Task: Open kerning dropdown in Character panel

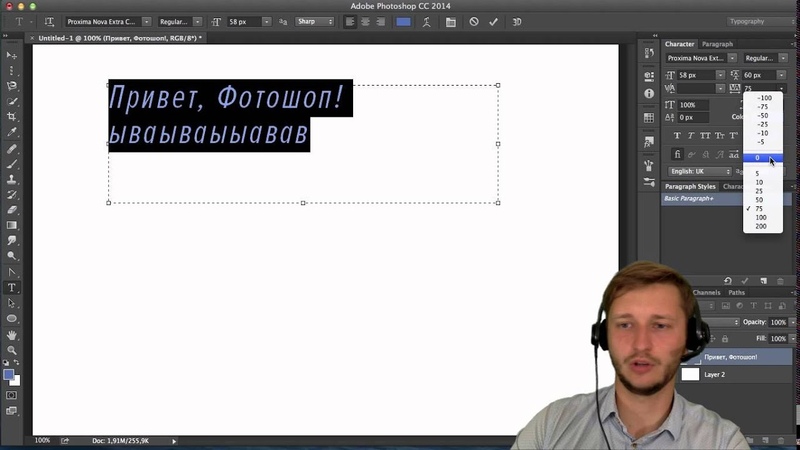Action: pyautogui.click(x=720, y=89)
